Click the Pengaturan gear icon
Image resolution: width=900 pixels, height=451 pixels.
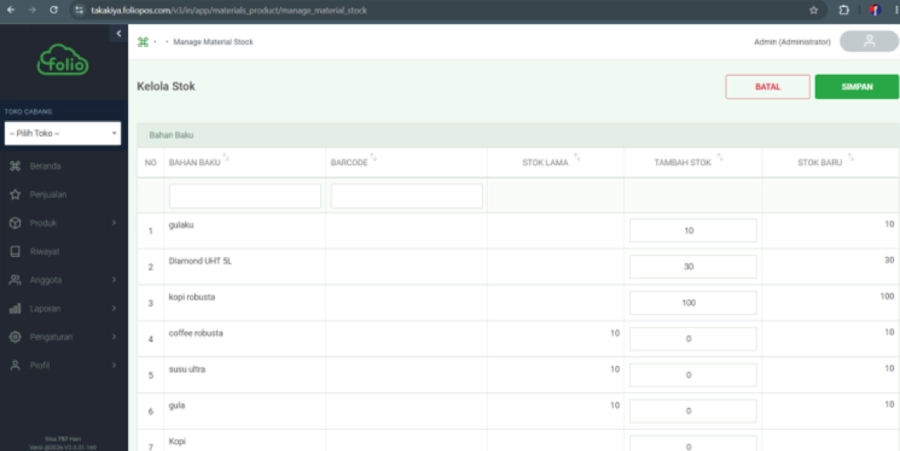point(15,337)
